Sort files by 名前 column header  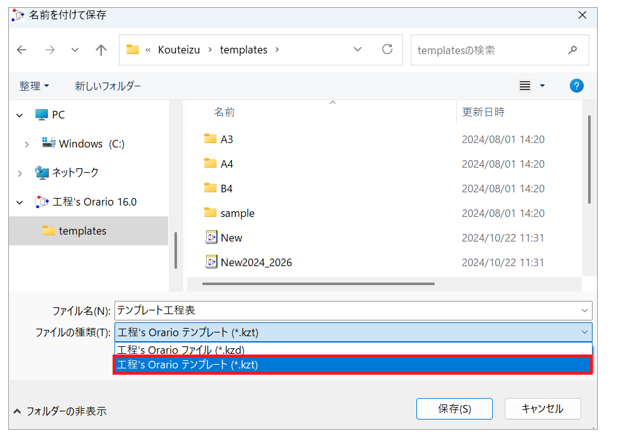[x=224, y=112]
